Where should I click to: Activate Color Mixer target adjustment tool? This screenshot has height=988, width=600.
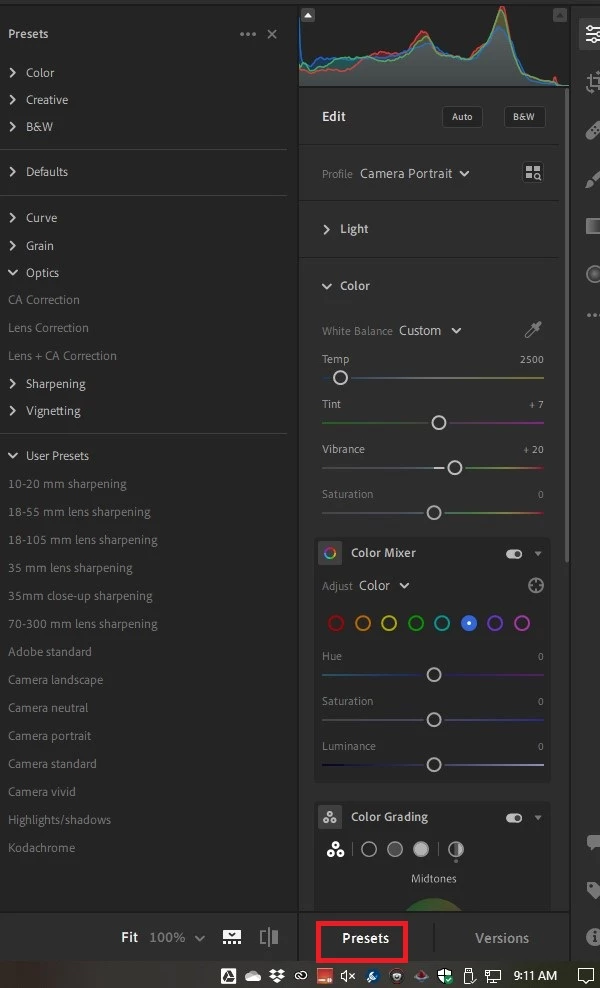[535, 585]
